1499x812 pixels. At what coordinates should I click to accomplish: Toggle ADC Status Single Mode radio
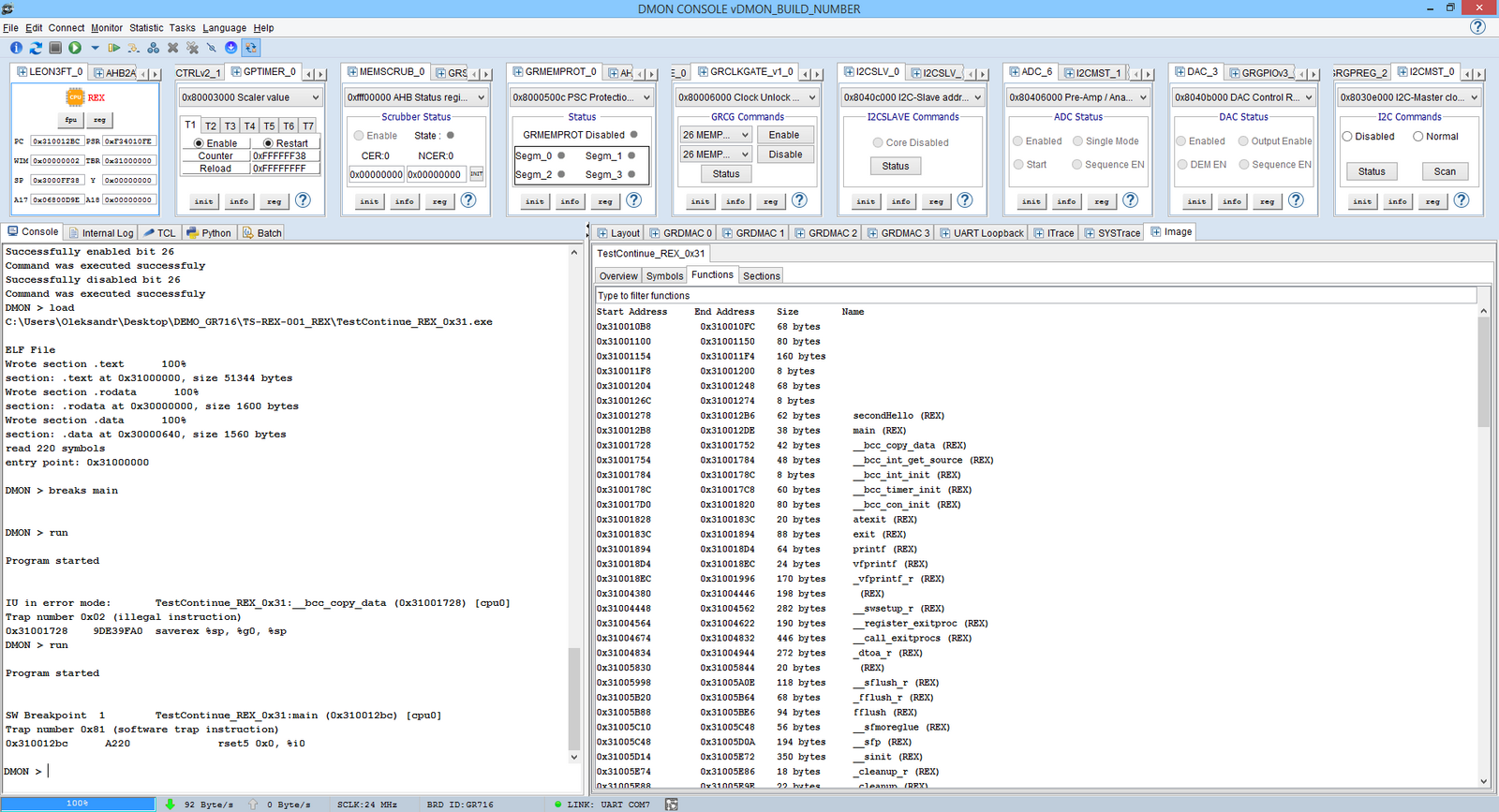pyautogui.click(x=1077, y=141)
